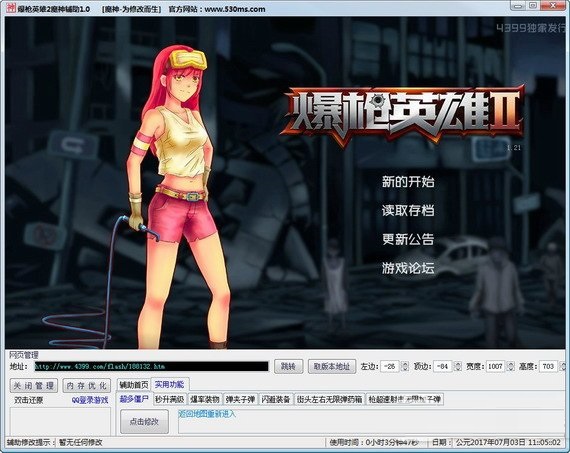Screen dimensions: 570x453
Task: Decrease the 顶边 value with down arrow
Action: 458,369
